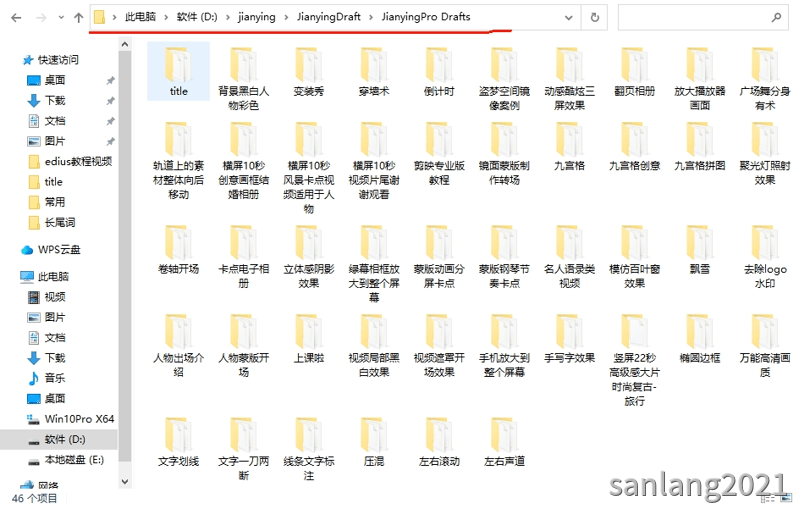Select the 模仿百叶窗效果 folder

click(634, 256)
